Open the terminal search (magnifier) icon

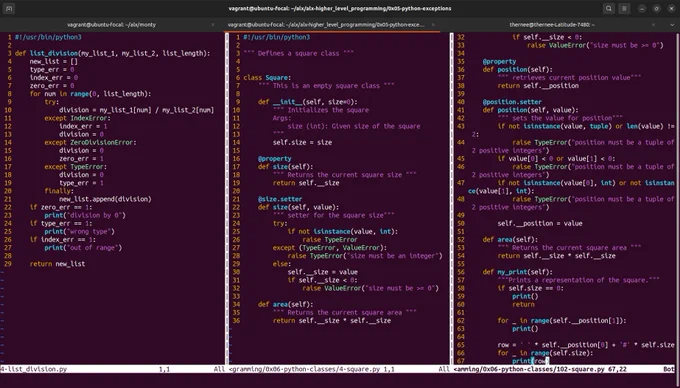608,8
